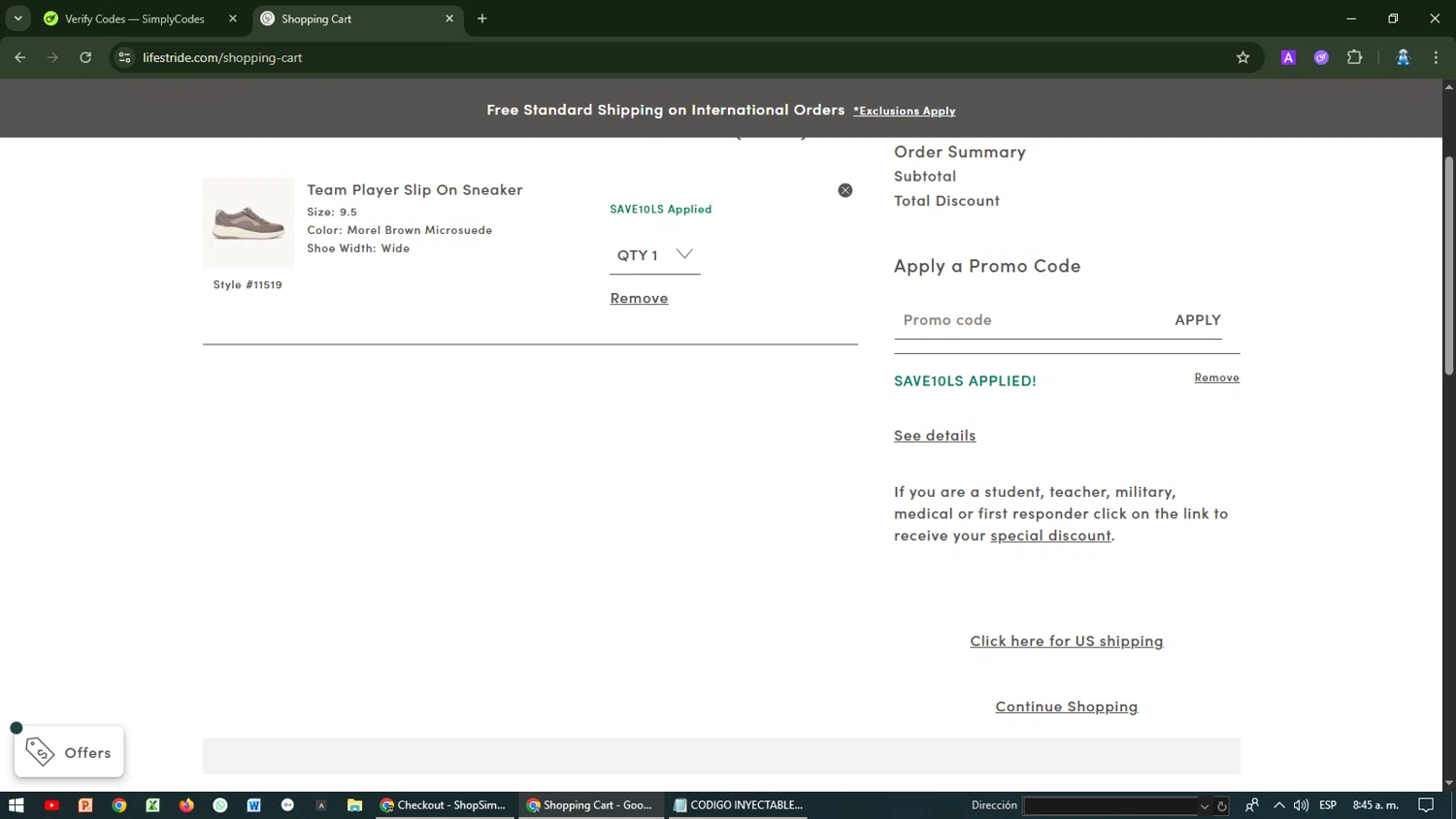Screen dimensions: 1456x819
Task: Open the Exclusions Apply banner link
Action: [905, 112]
